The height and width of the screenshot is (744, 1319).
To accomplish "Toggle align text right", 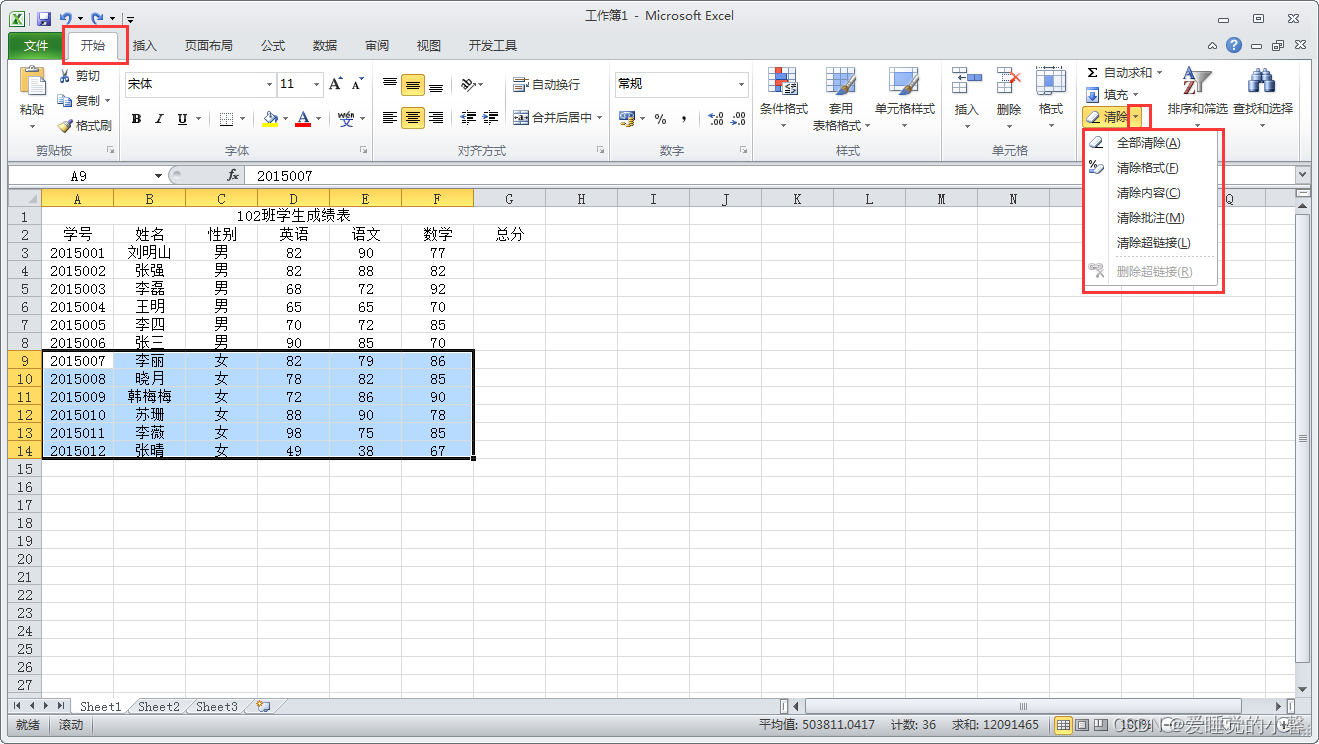I will pos(436,118).
